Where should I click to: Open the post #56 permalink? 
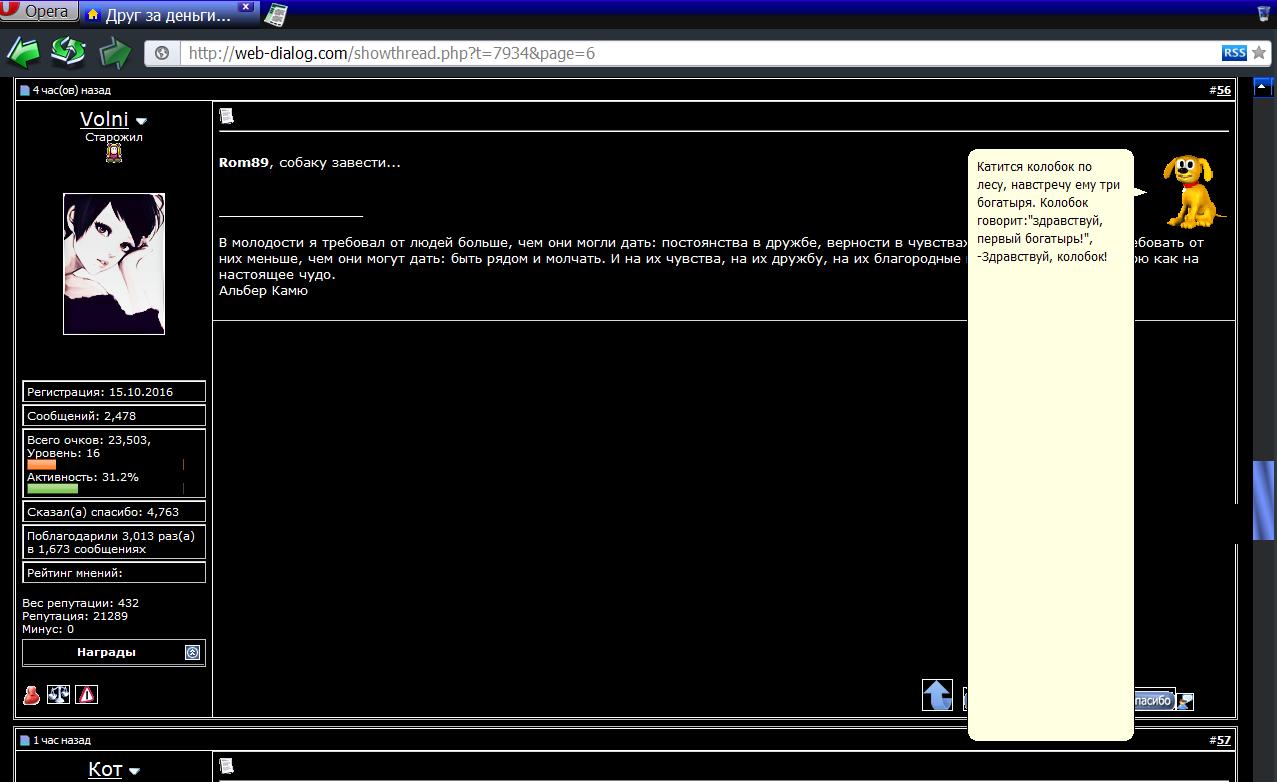(x=1223, y=90)
